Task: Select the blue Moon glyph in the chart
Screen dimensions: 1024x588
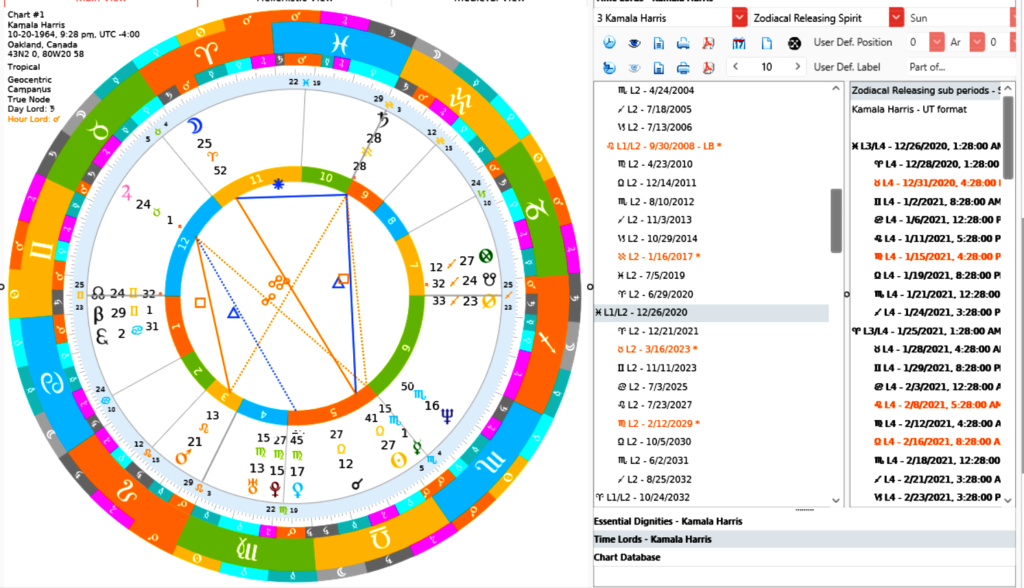Action: pyautogui.click(x=195, y=126)
